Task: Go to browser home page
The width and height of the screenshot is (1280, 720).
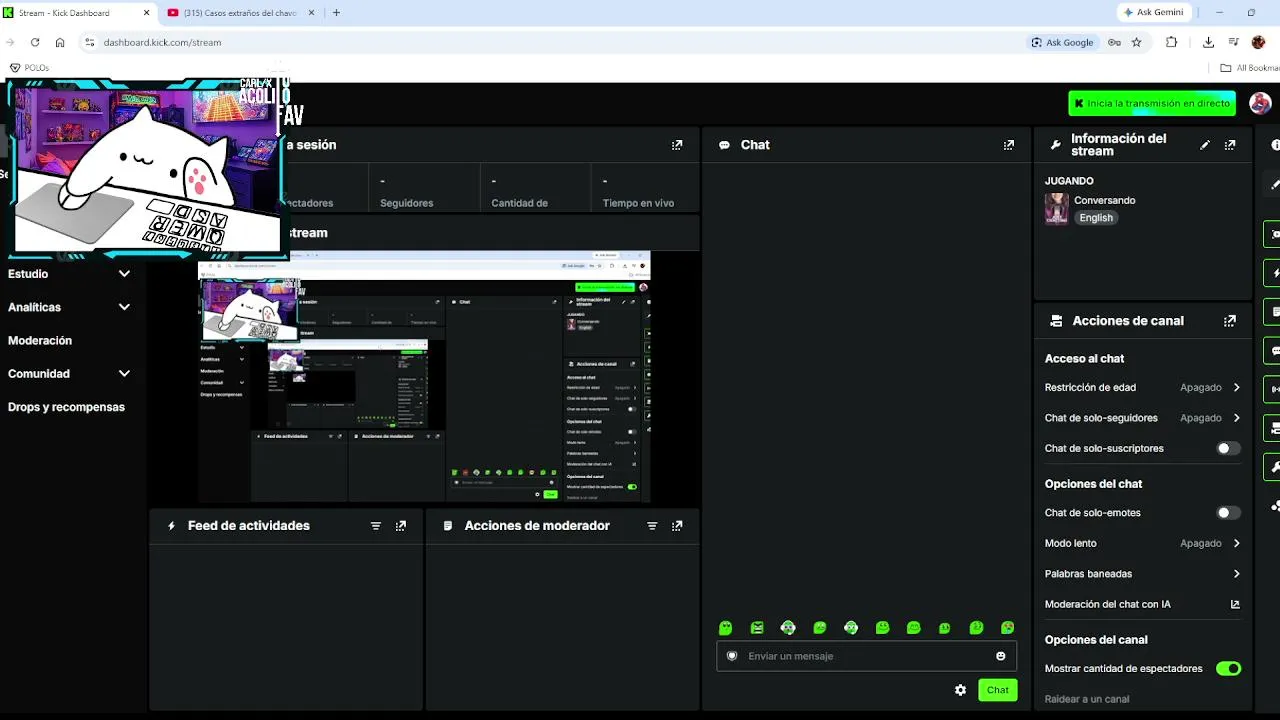Action: (60, 42)
